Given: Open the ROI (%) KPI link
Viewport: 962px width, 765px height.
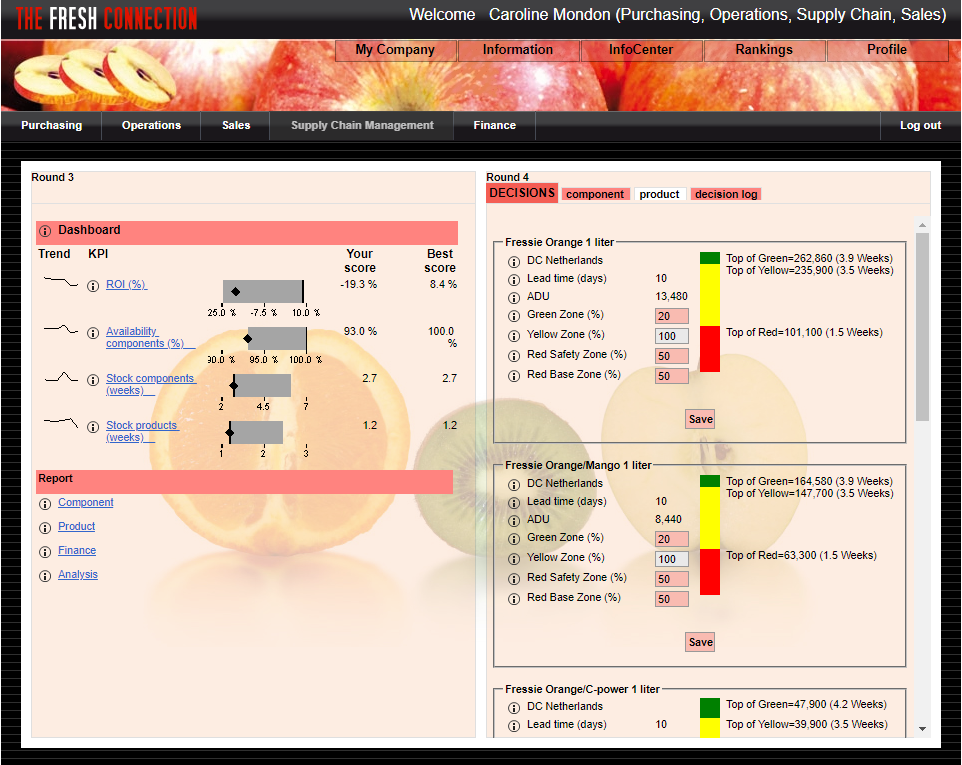Looking at the screenshot, I should [126, 285].
